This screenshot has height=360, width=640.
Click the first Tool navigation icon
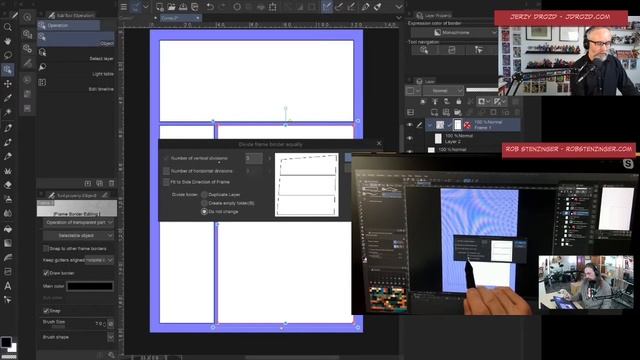click(x=424, y=50)
